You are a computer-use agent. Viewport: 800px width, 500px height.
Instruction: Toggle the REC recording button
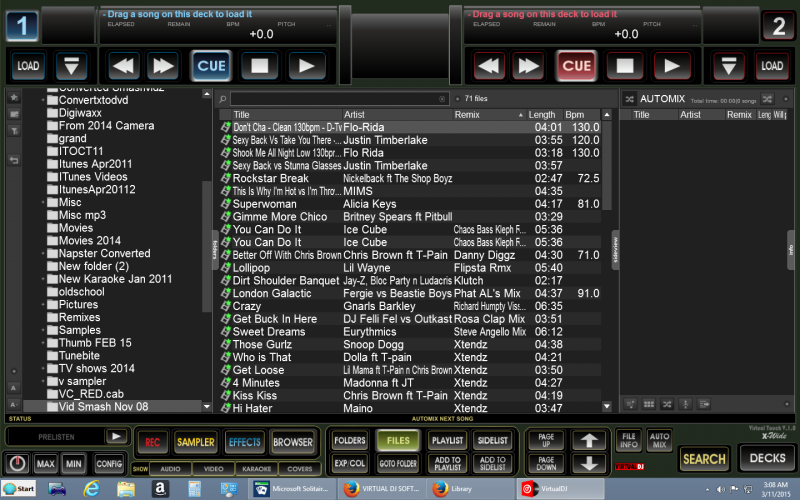point(153,442)
